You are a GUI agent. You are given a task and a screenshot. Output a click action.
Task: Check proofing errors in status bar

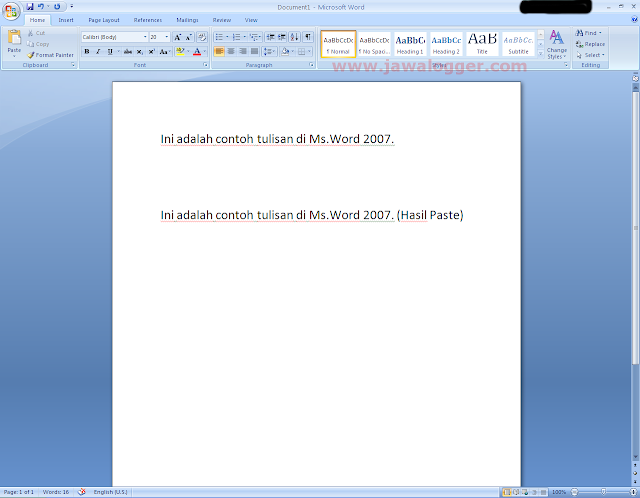click(82, 492)
